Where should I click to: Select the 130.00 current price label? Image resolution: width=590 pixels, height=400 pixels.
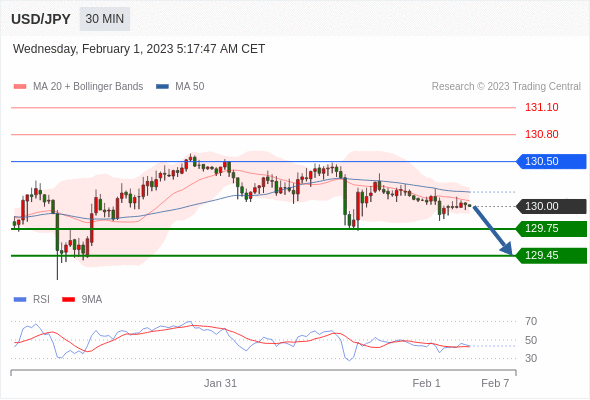(551, 207)
